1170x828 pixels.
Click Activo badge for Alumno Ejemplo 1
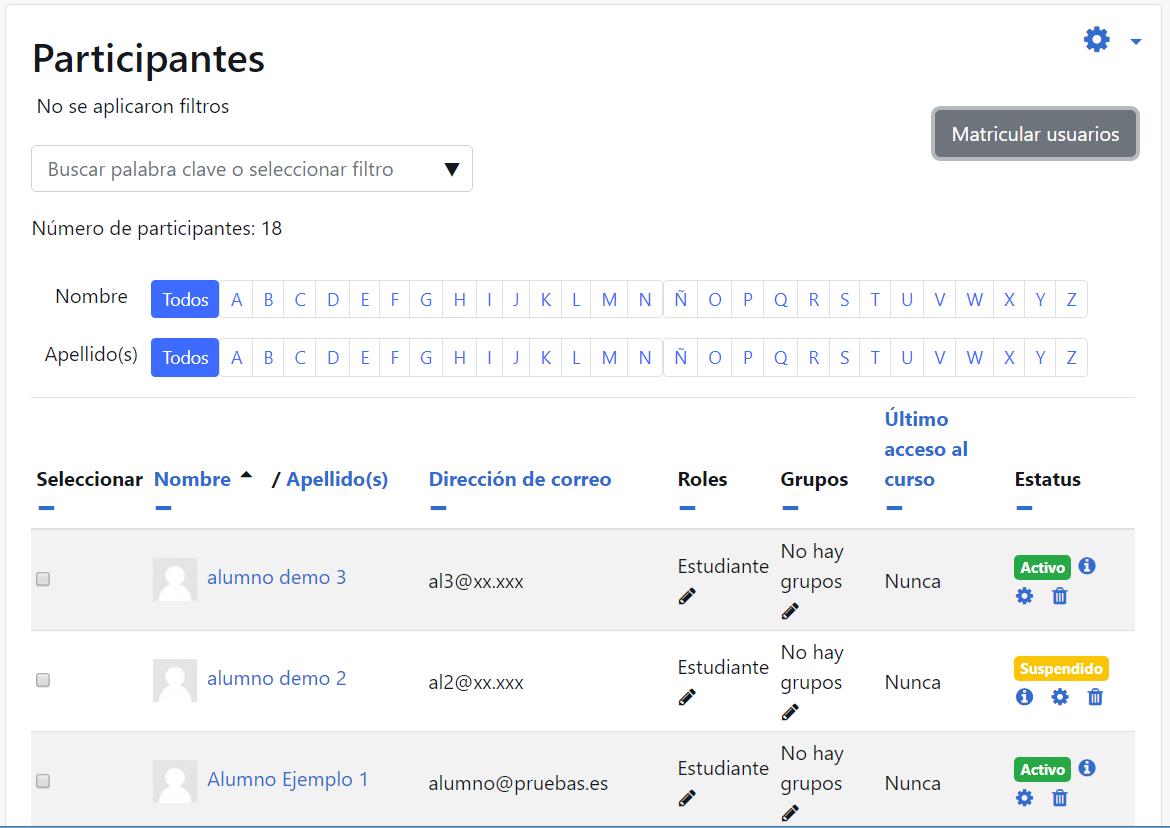[x=1042, y=769]
